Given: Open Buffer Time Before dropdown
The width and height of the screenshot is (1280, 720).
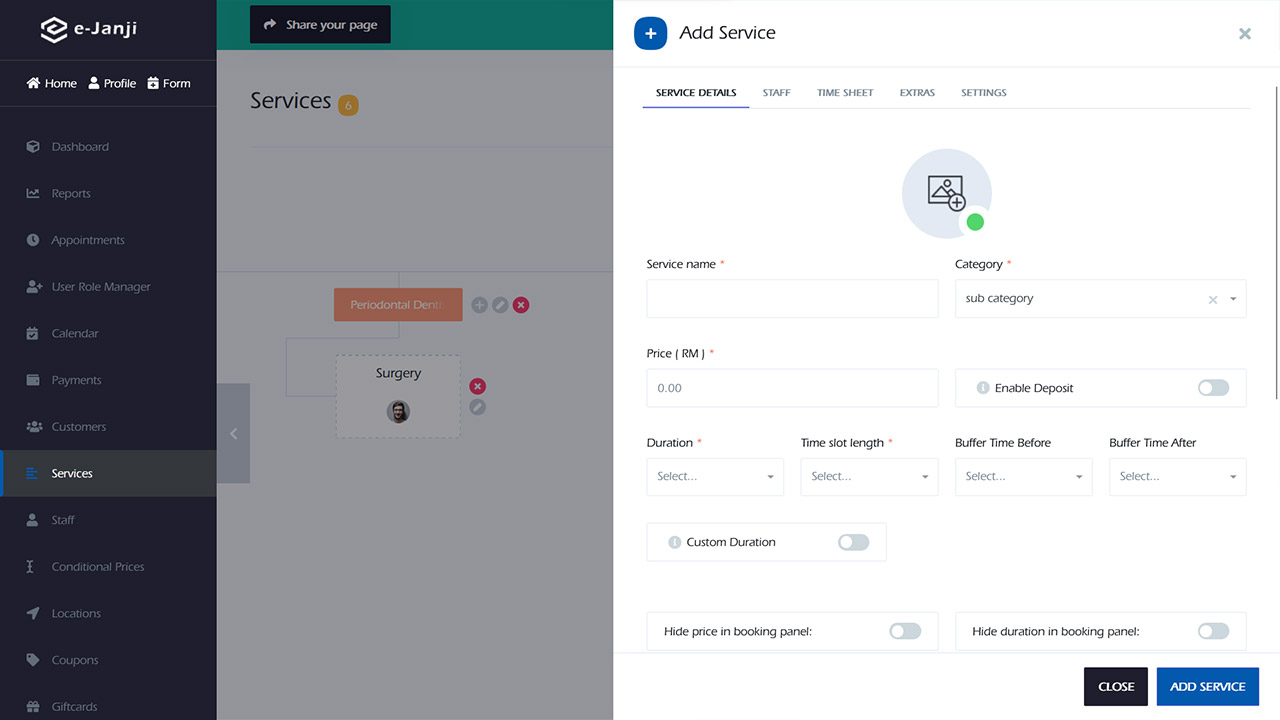Looking at the screenshot, I should pyautogui.click(x=1023, y=477).
